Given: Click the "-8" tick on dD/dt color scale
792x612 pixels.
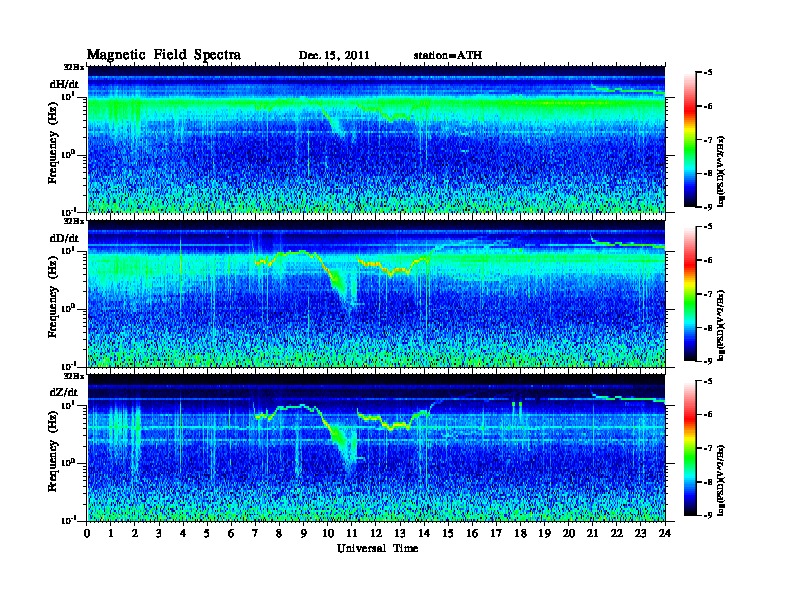Looking at the screenshot, I should pyautogui.click(x=708, y=327).
